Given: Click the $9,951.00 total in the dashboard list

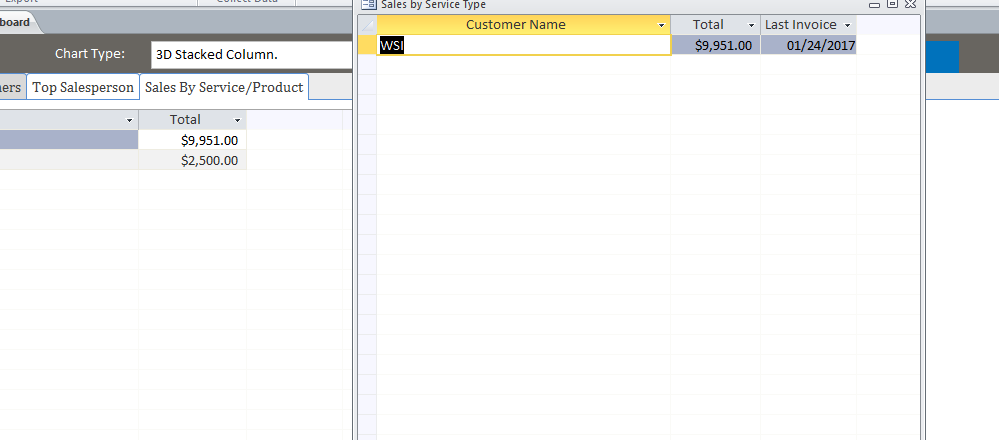Looking at the screenshot, I should click(192, 140).
